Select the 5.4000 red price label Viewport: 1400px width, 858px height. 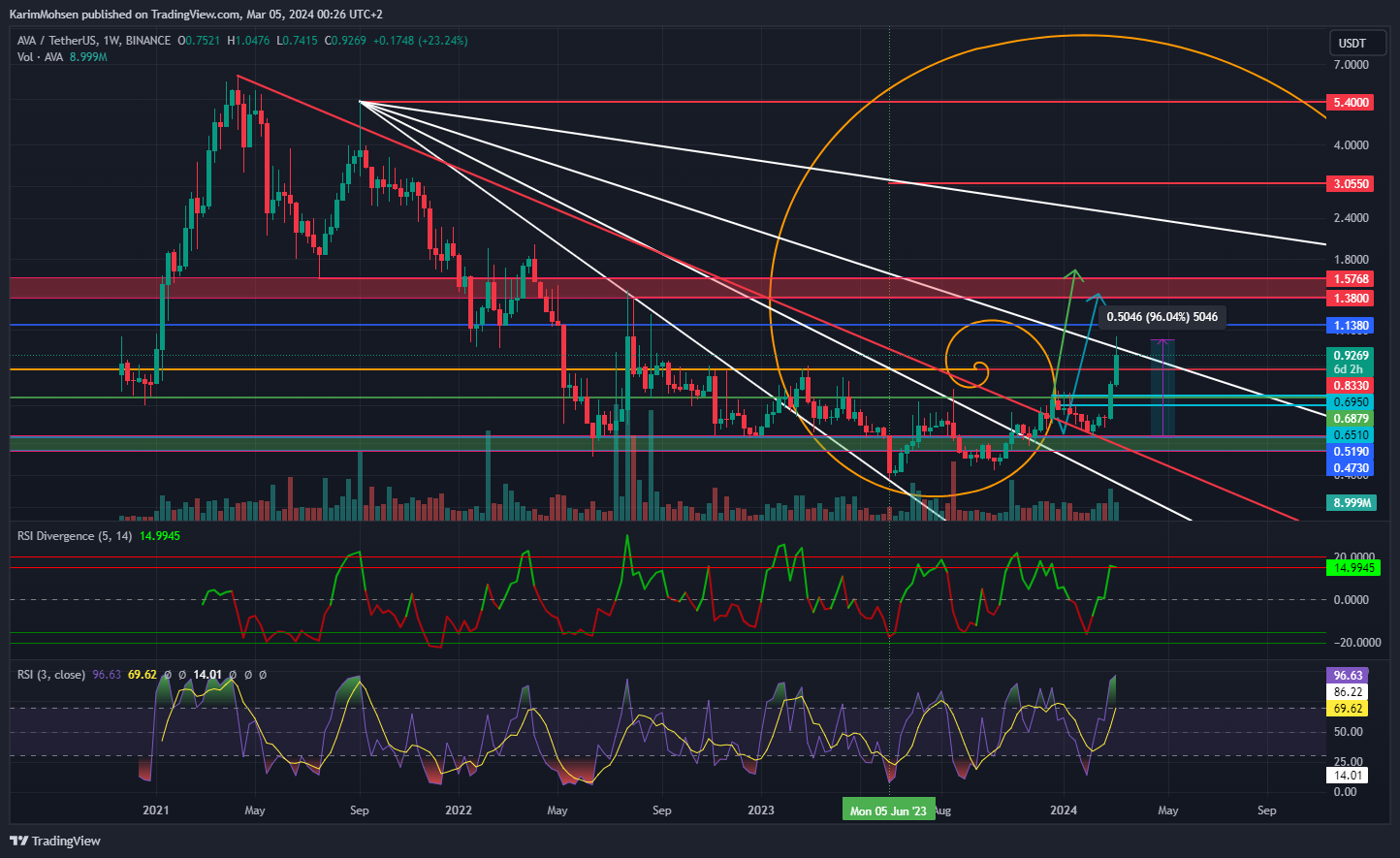[1351, 102]
